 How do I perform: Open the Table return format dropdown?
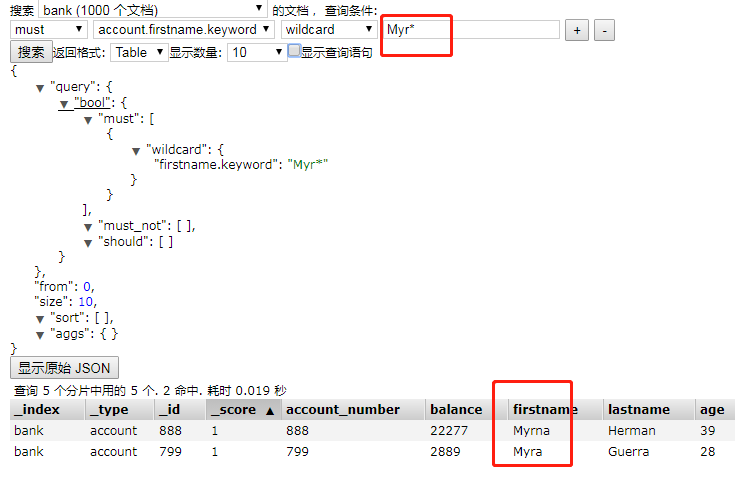pos(139,52)
